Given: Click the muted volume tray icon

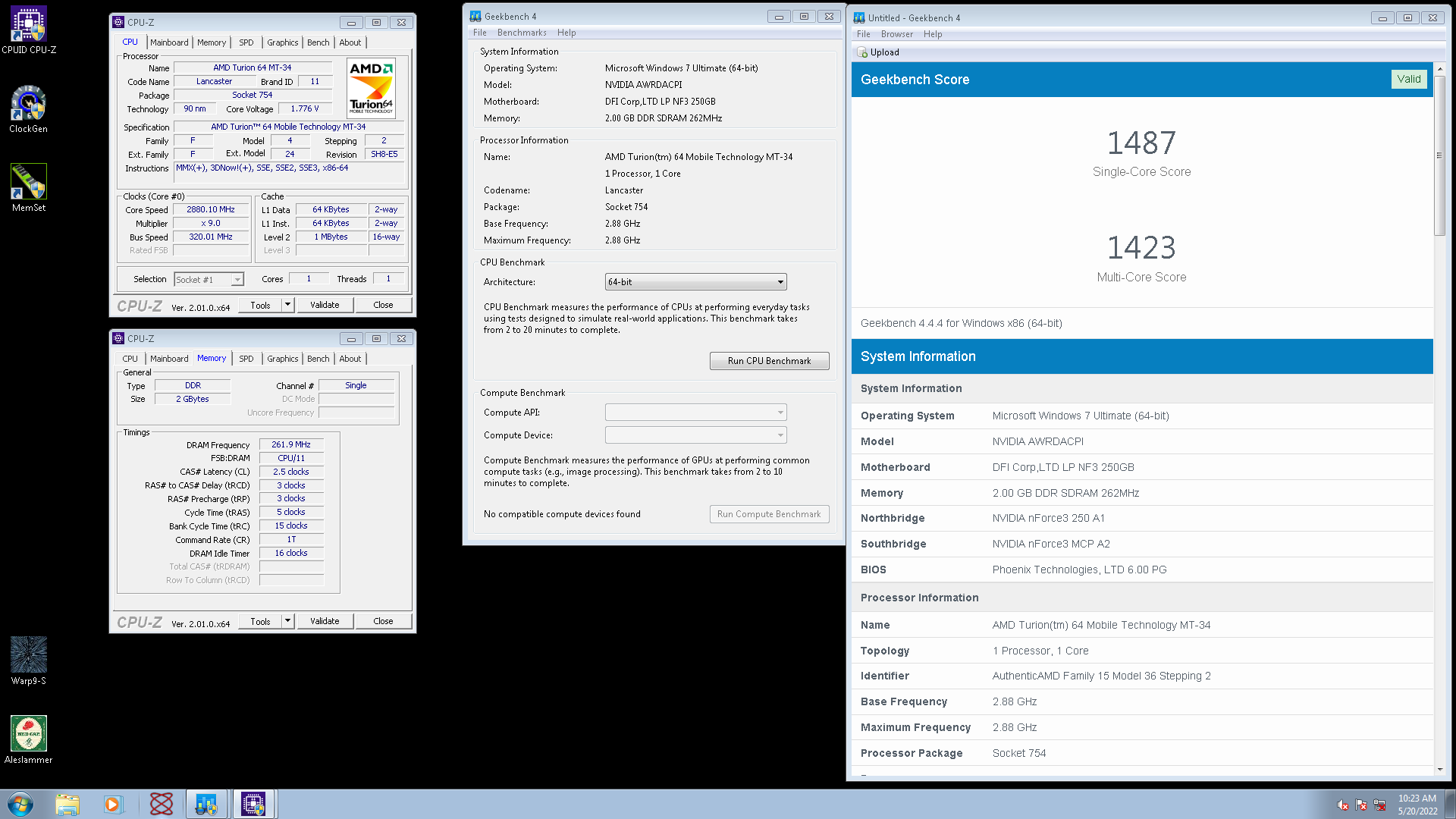Looking at the screenshot, I should [x=1343, y=805].
